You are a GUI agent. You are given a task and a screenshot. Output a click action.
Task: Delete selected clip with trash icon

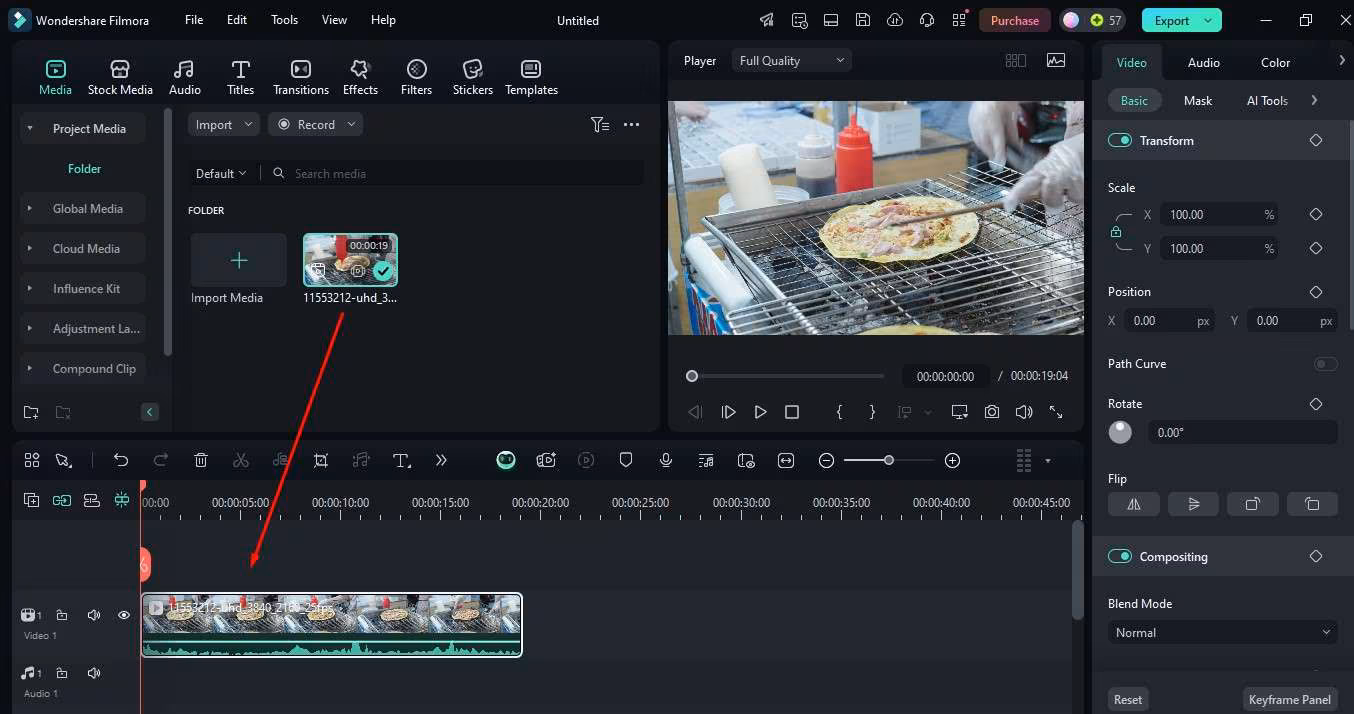click(x=201, y=460)
